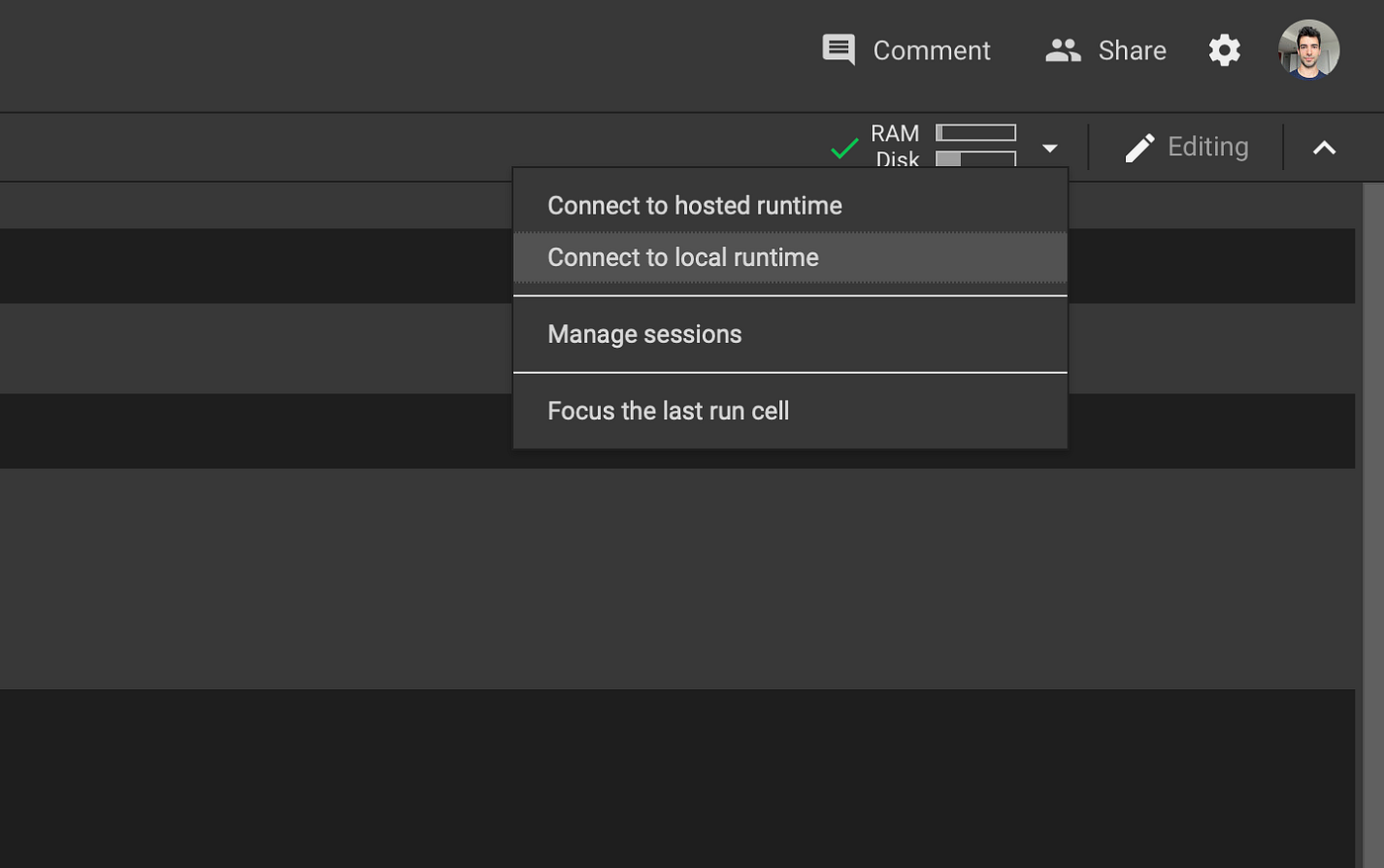Click the pencil icon beside Editing

[x=1138, y=146]
